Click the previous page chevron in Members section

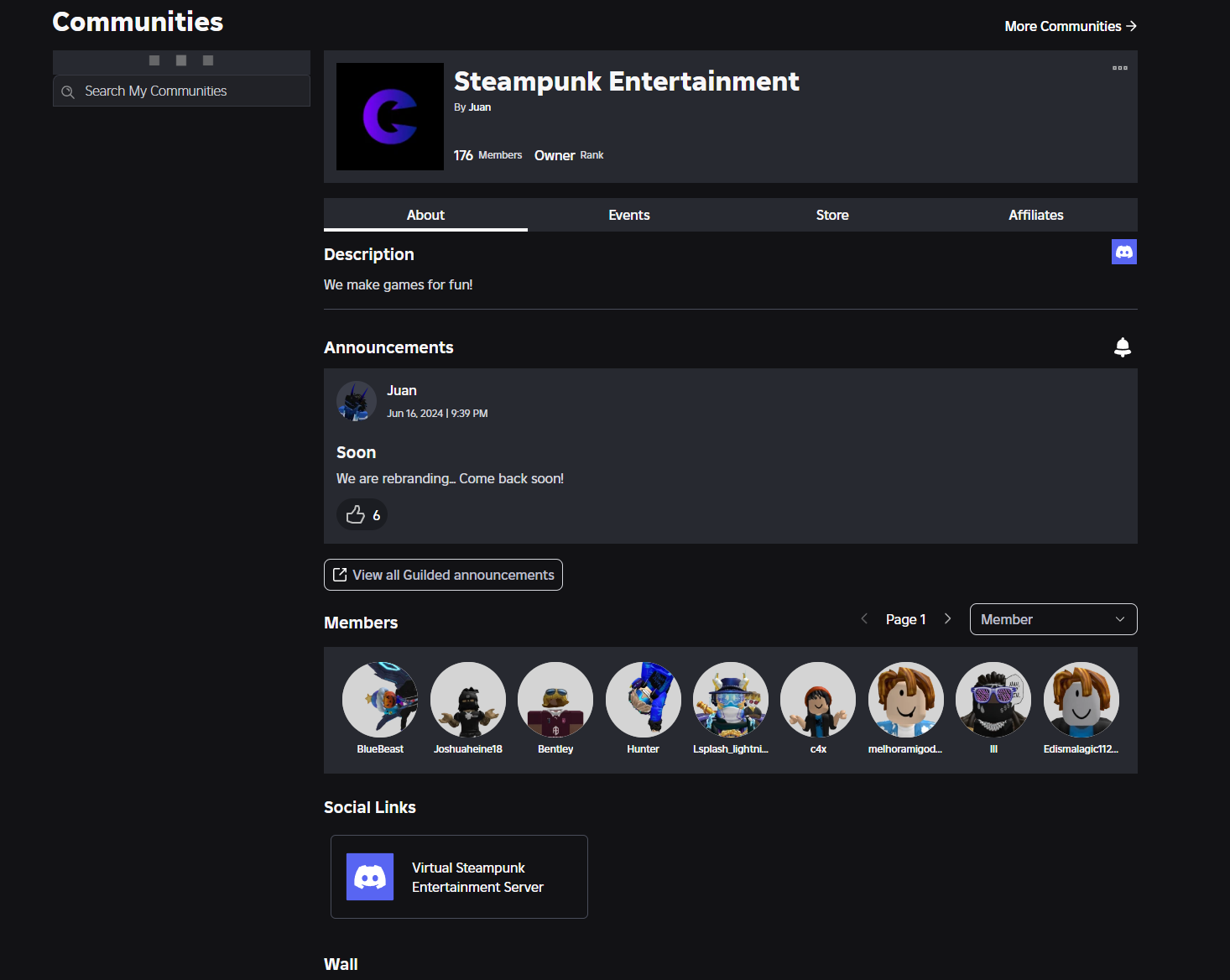pos(864,618)
